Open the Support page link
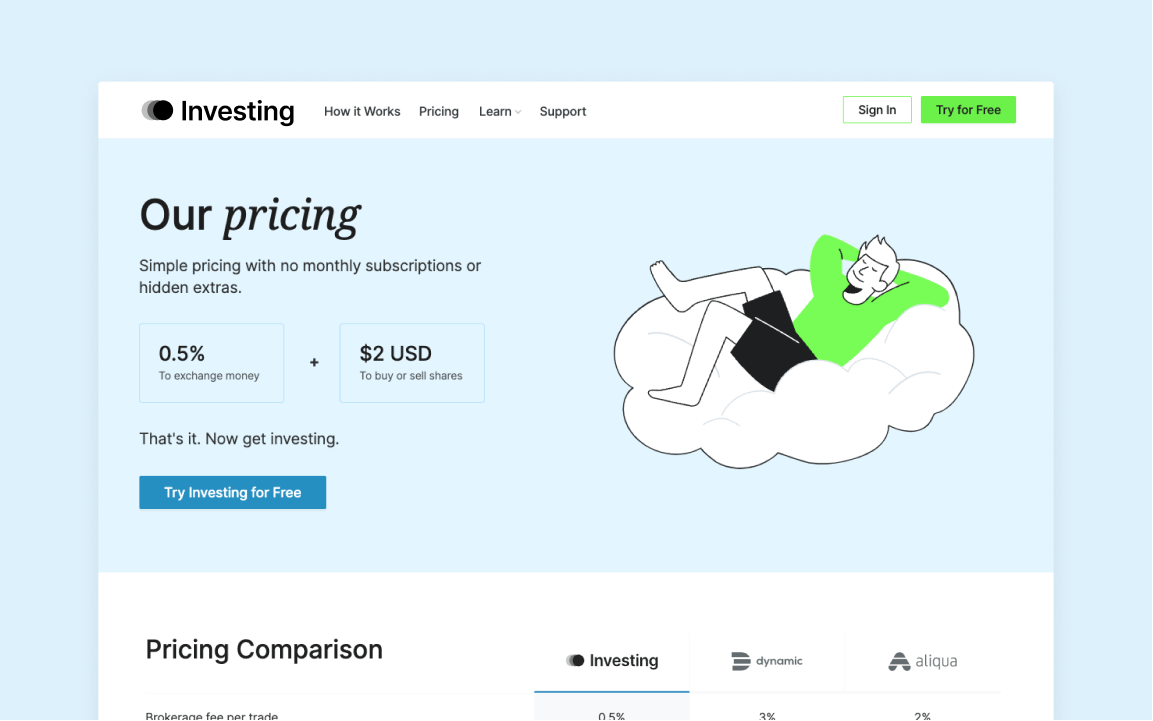1153x721 pixels. pyautogui.click(x=563, y=112)
